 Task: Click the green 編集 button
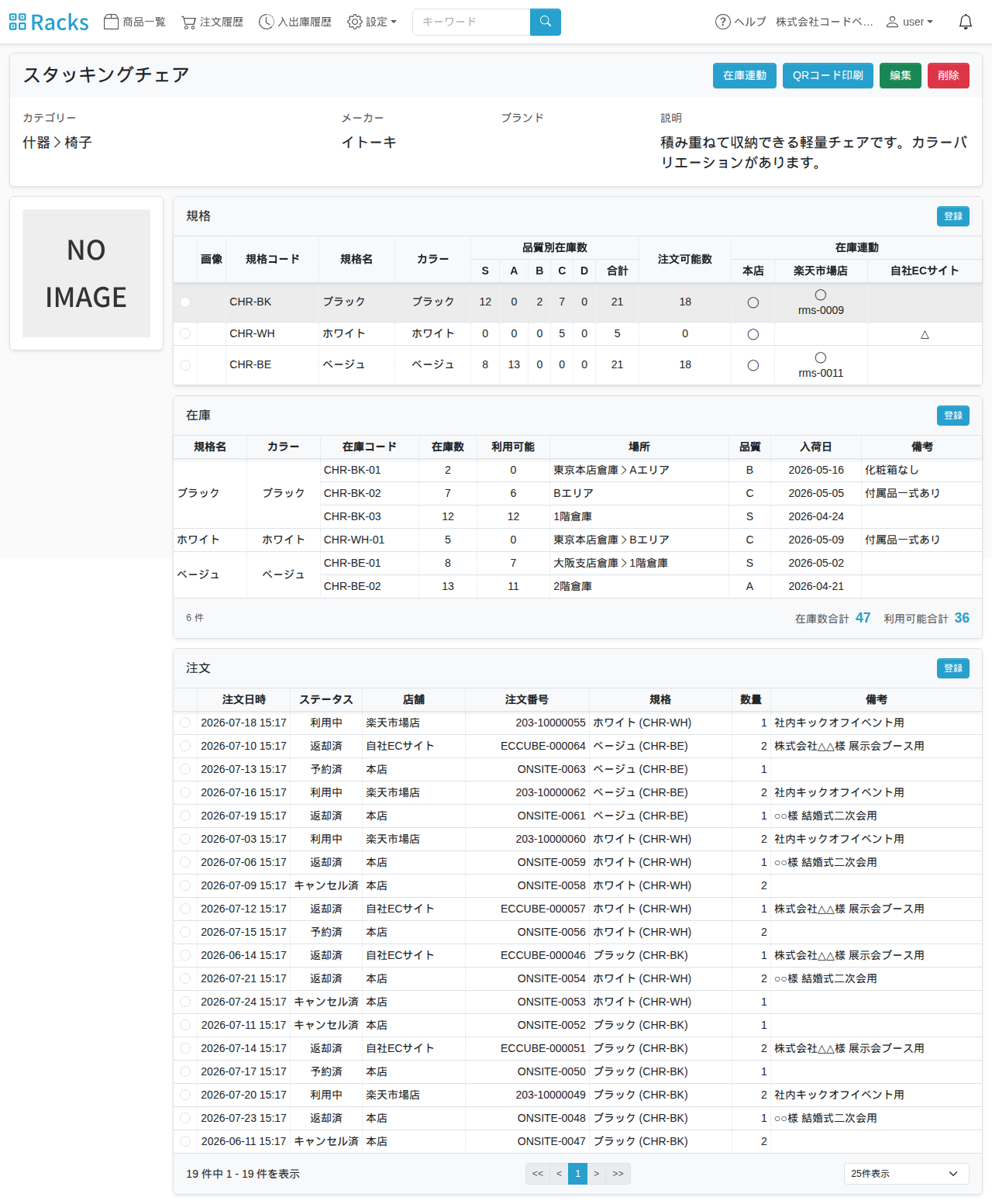coord(901,75)
